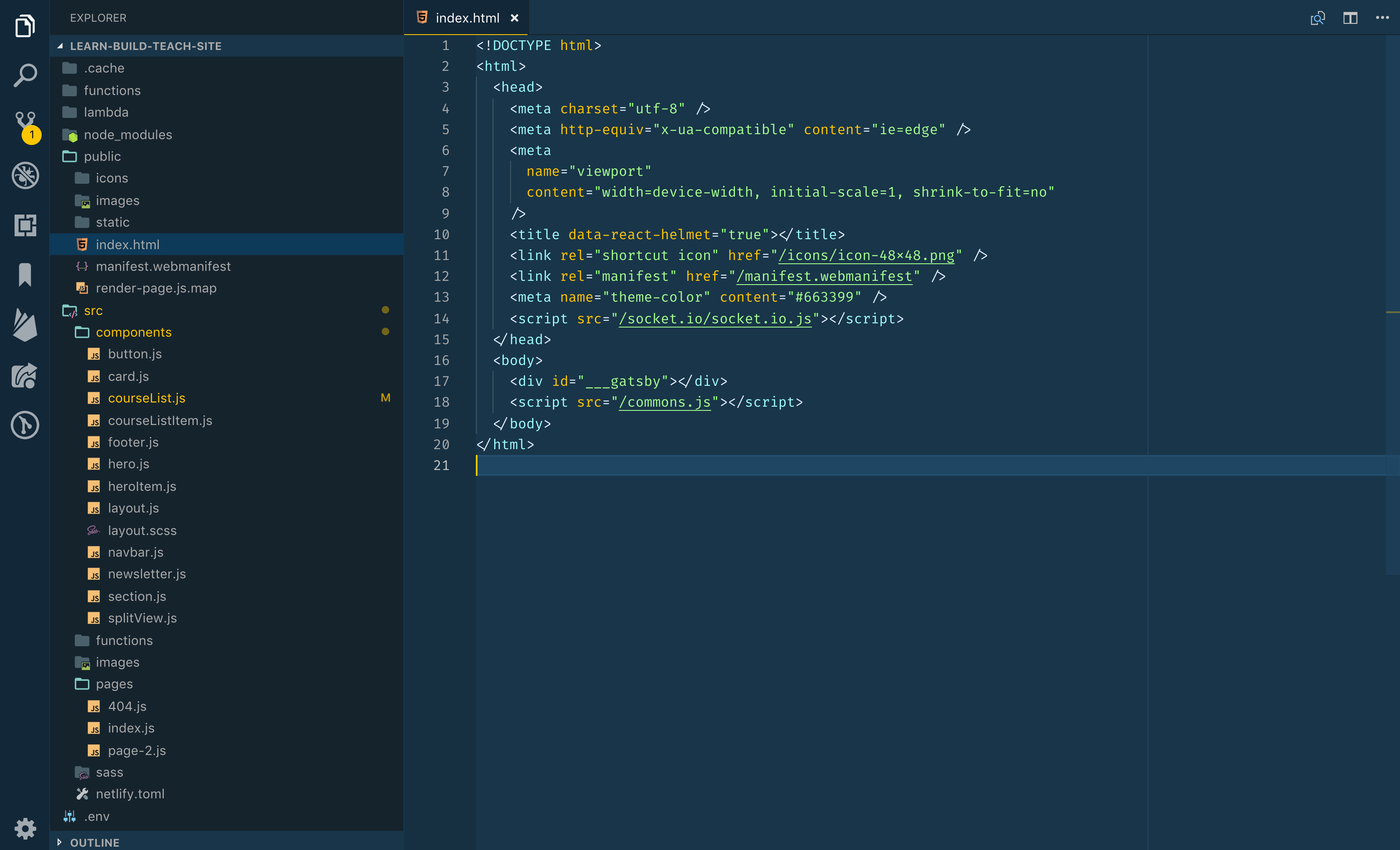Expand the node_modules folder
Viewport: 1400px width, 850px height.
(x=227, y=135)
